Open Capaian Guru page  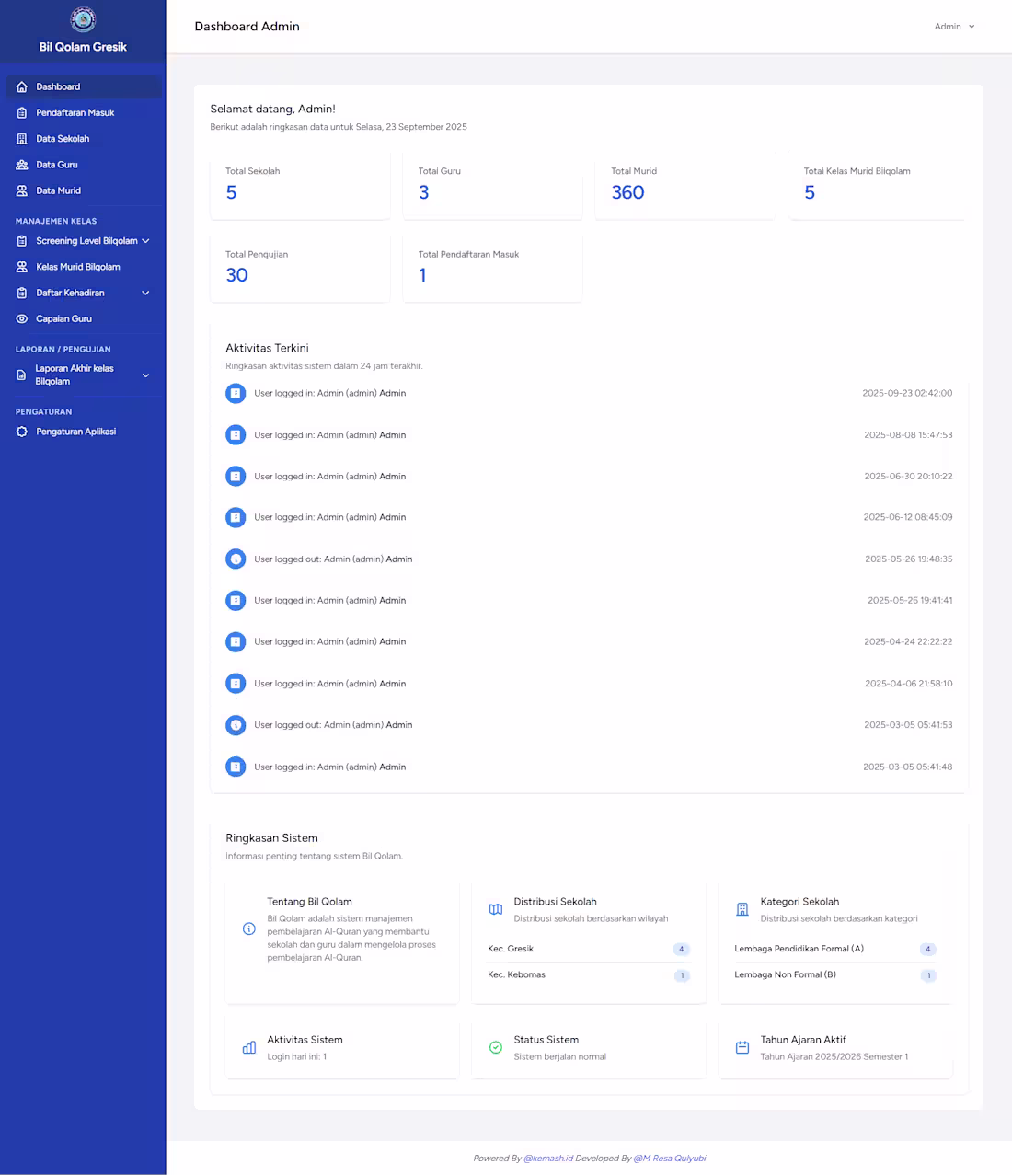pos(83,318)
